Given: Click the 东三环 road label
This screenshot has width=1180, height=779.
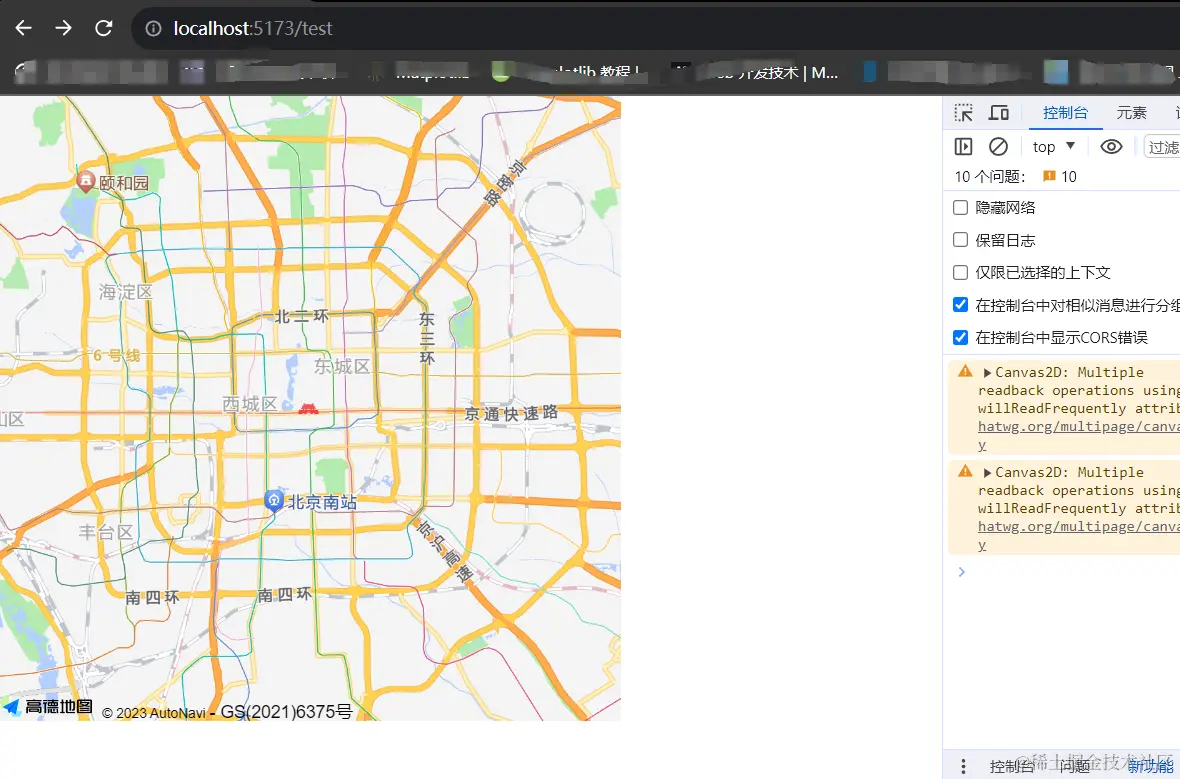Looking at the screenshot, I should [x=427, y=338].
